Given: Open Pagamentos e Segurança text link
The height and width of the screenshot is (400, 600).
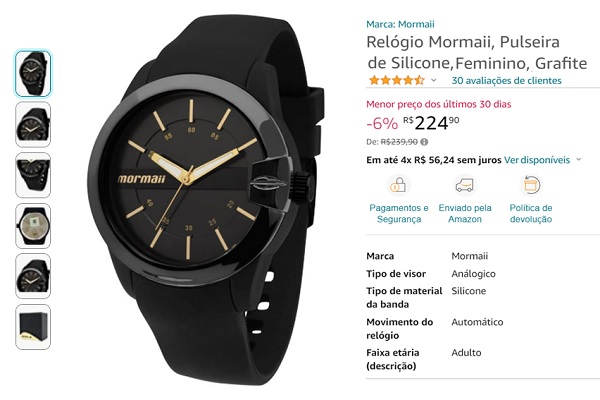Looking at the screenshot, I should 399,214.
